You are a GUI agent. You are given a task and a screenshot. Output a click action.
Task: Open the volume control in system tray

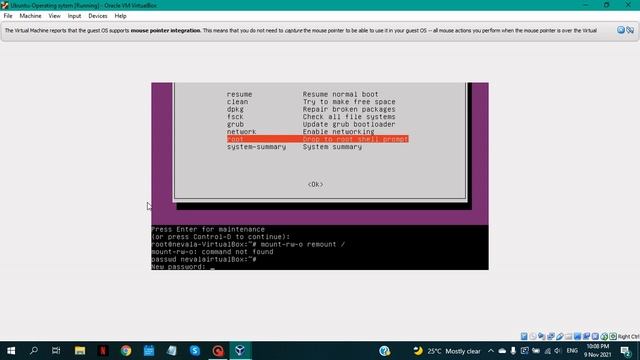point(558,351)
